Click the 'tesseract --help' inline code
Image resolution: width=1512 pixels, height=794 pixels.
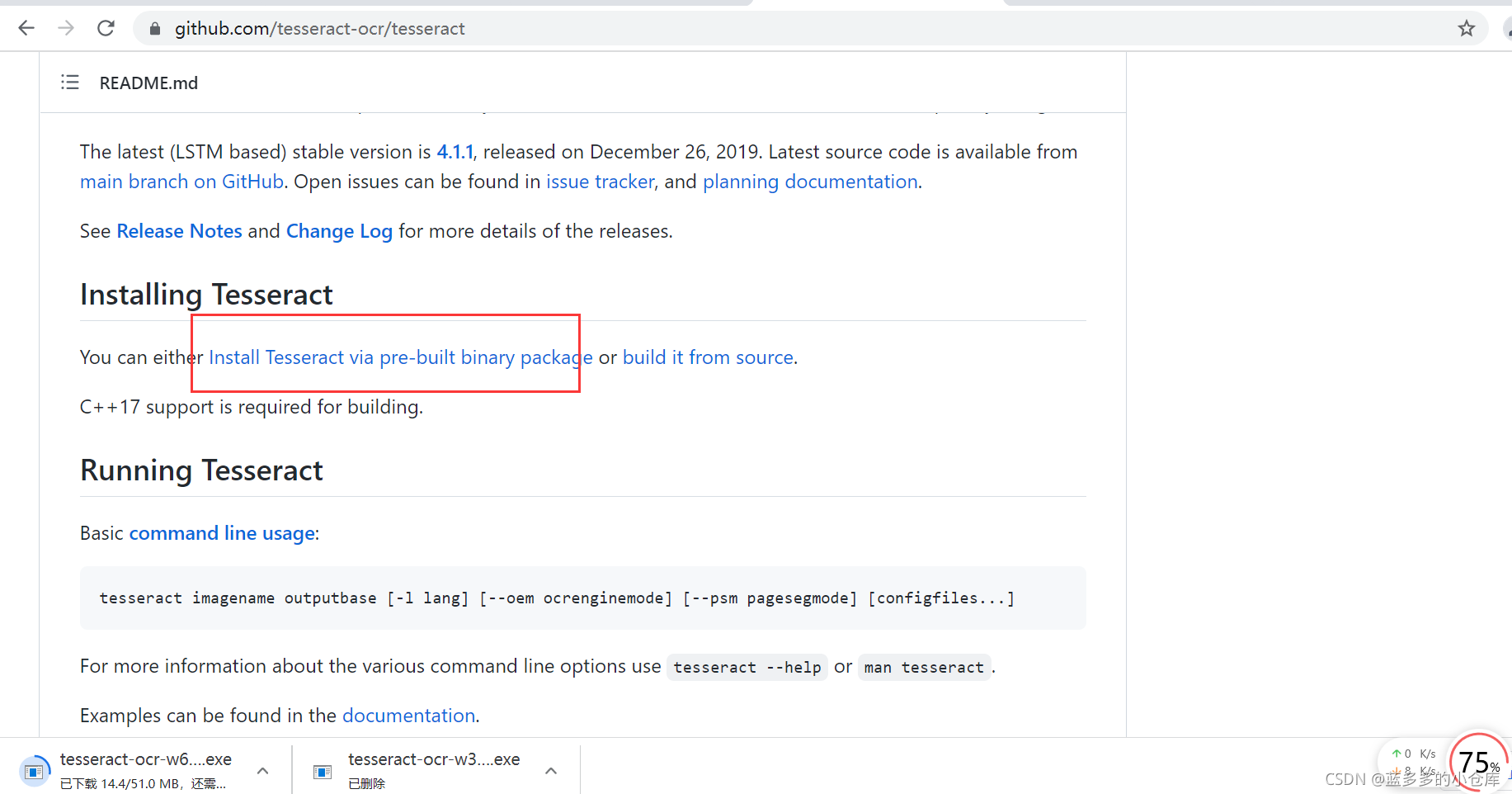[x=747, y=667]
